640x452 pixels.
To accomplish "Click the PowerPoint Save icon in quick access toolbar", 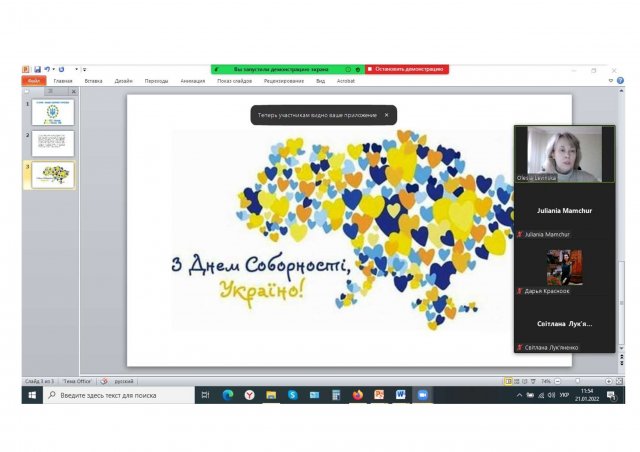I will (x=38, y=69).
